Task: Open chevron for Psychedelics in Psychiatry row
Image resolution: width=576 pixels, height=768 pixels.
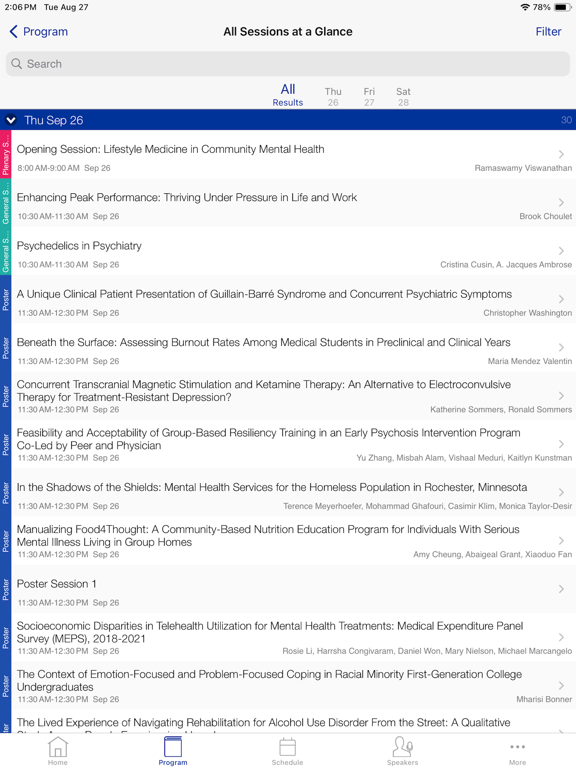Action: [561, 251]
